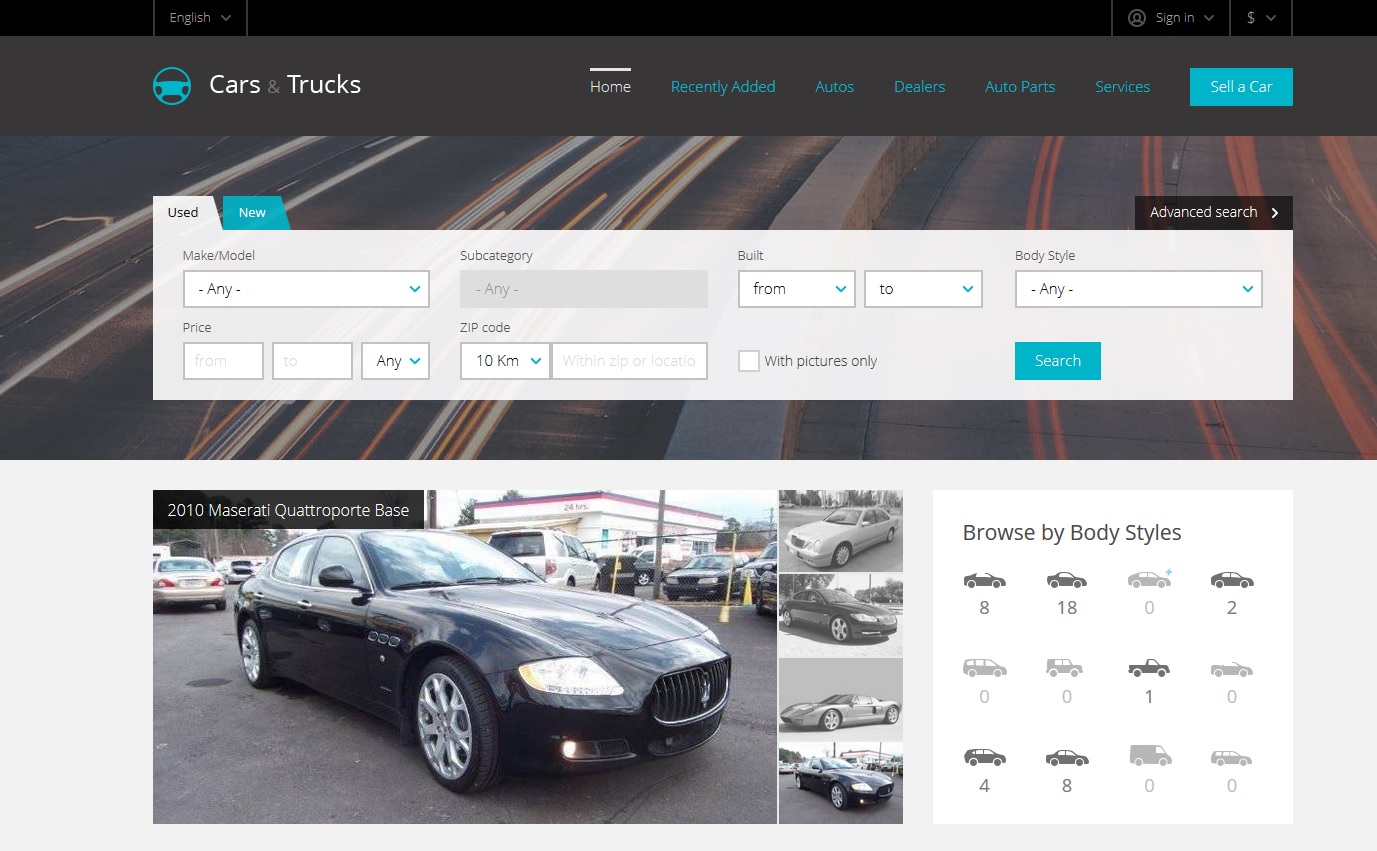The image size is (1377, 851).
Task: Open the 10 Km distance dropdown
Action: click(505, 361)
